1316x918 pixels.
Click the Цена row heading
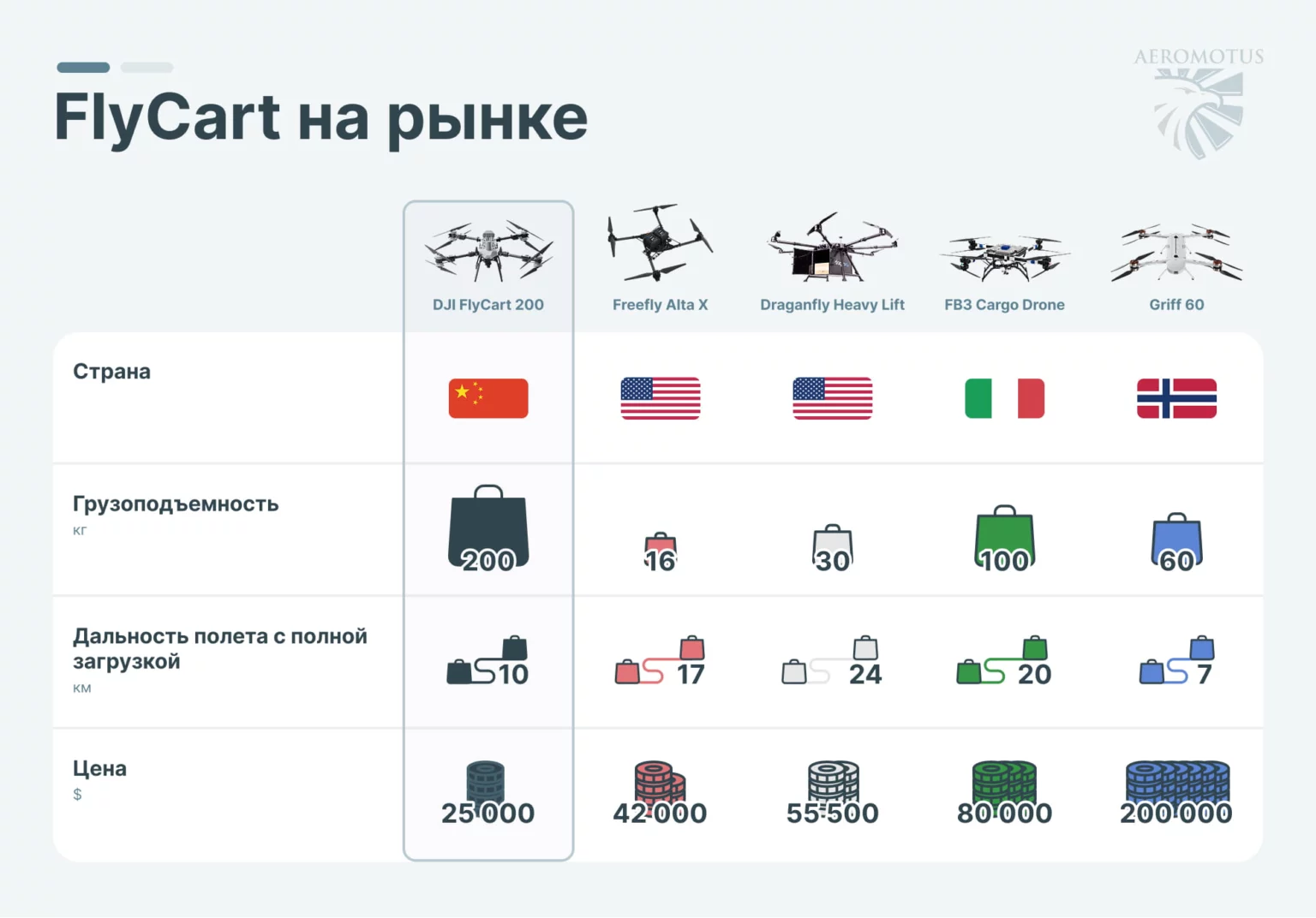pyautogui.click(x=99, y=768)
